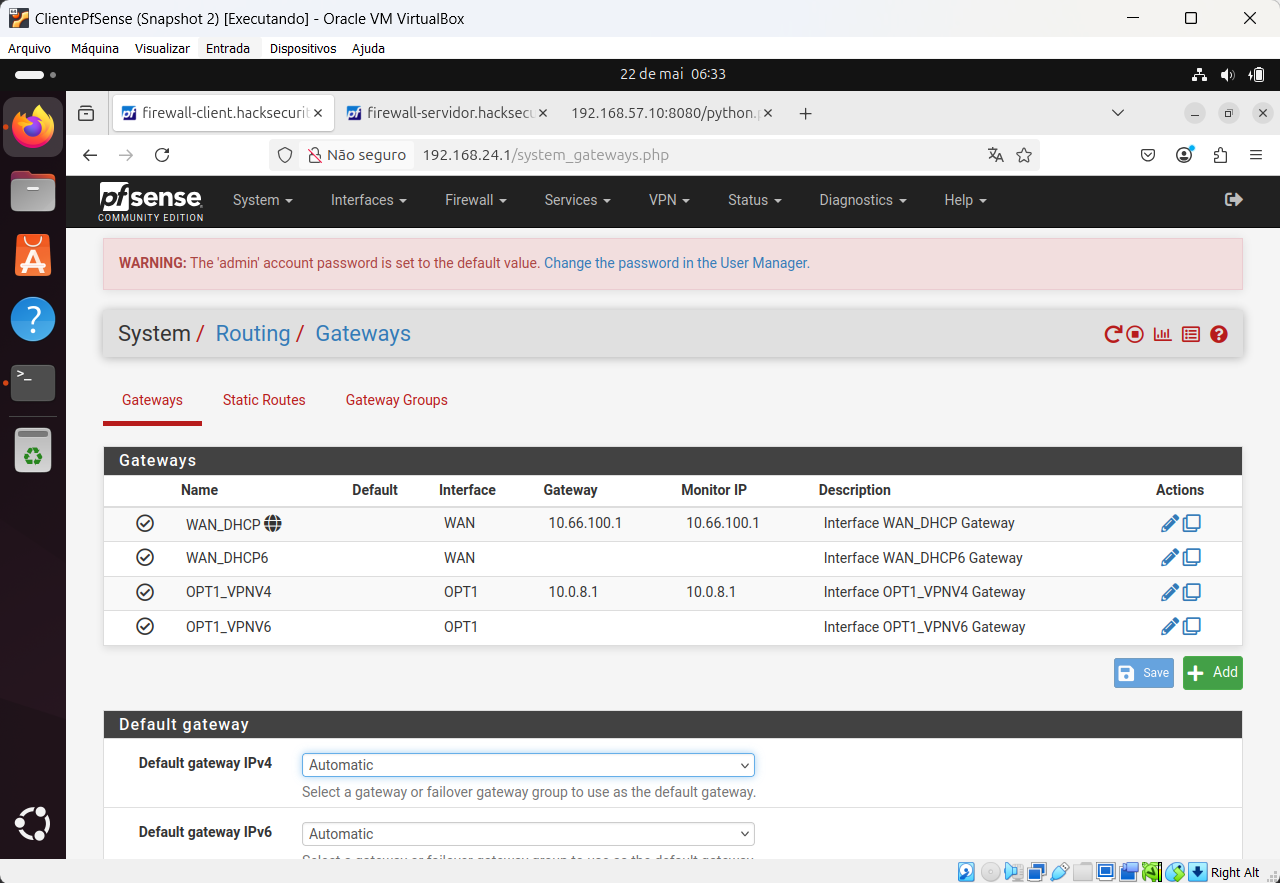The image size is (1280, 883).
Task: Open the Diagnostics menu
Action: (863, 200)
